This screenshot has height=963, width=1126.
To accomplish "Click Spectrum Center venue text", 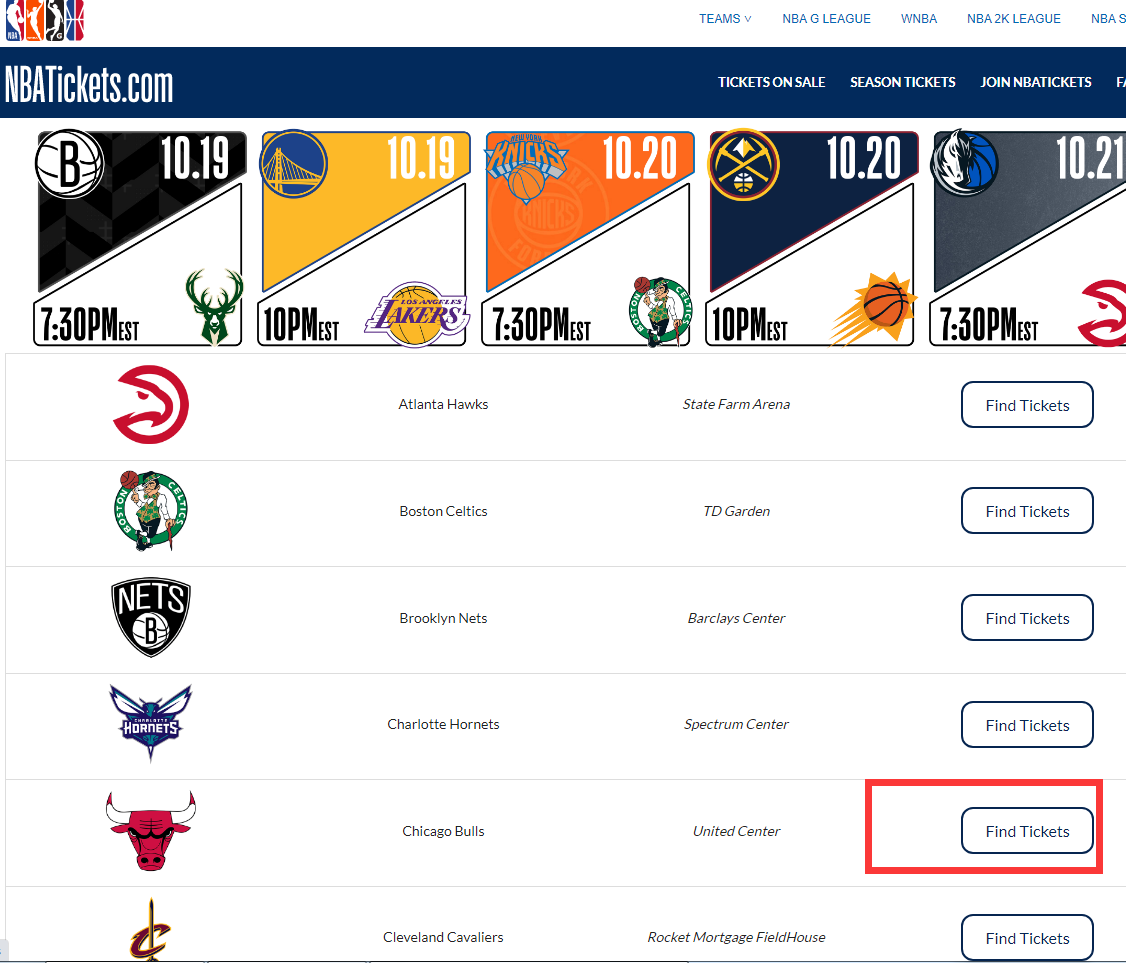I will 736,725.
